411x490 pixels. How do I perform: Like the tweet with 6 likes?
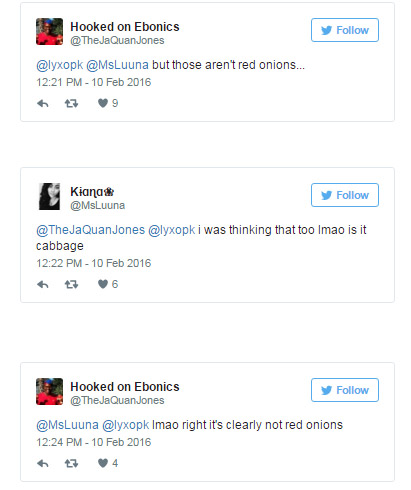point(103,284)
